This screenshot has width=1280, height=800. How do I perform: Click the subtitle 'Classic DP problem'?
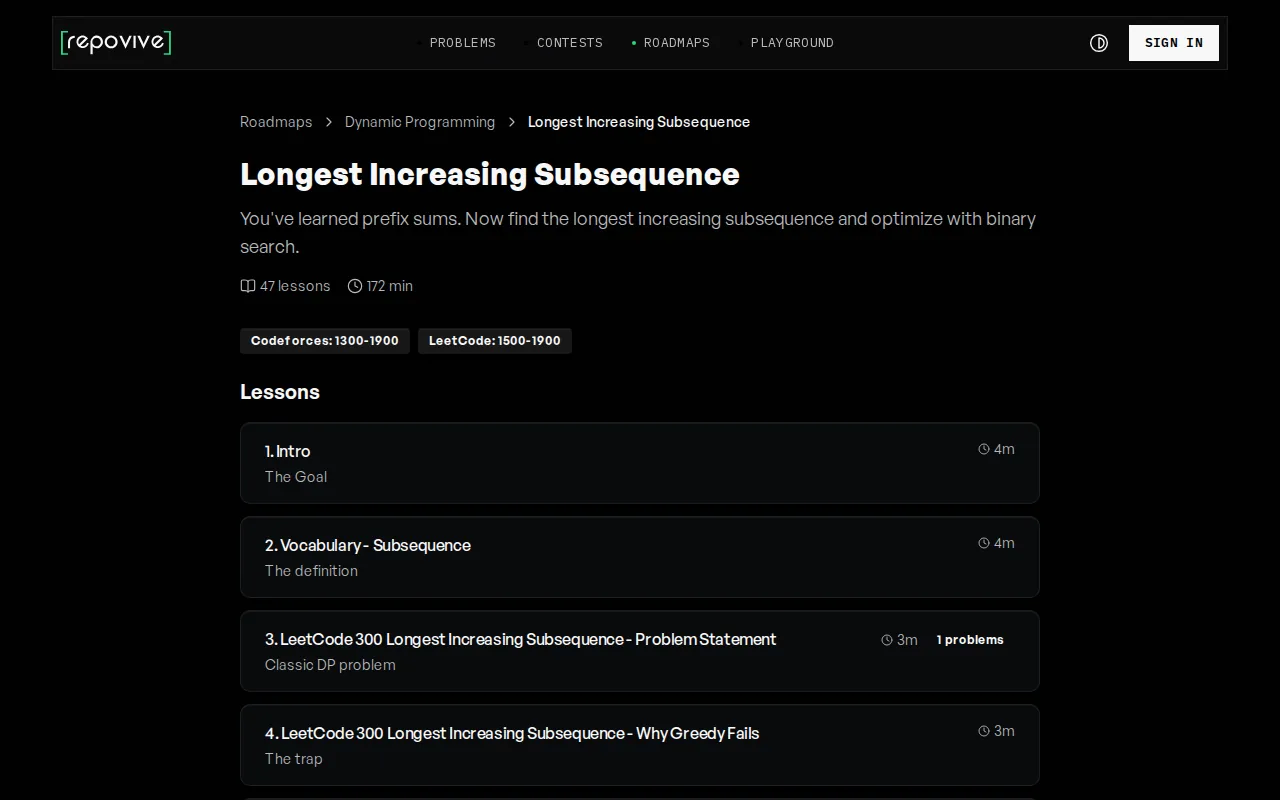tap(330, 665)
